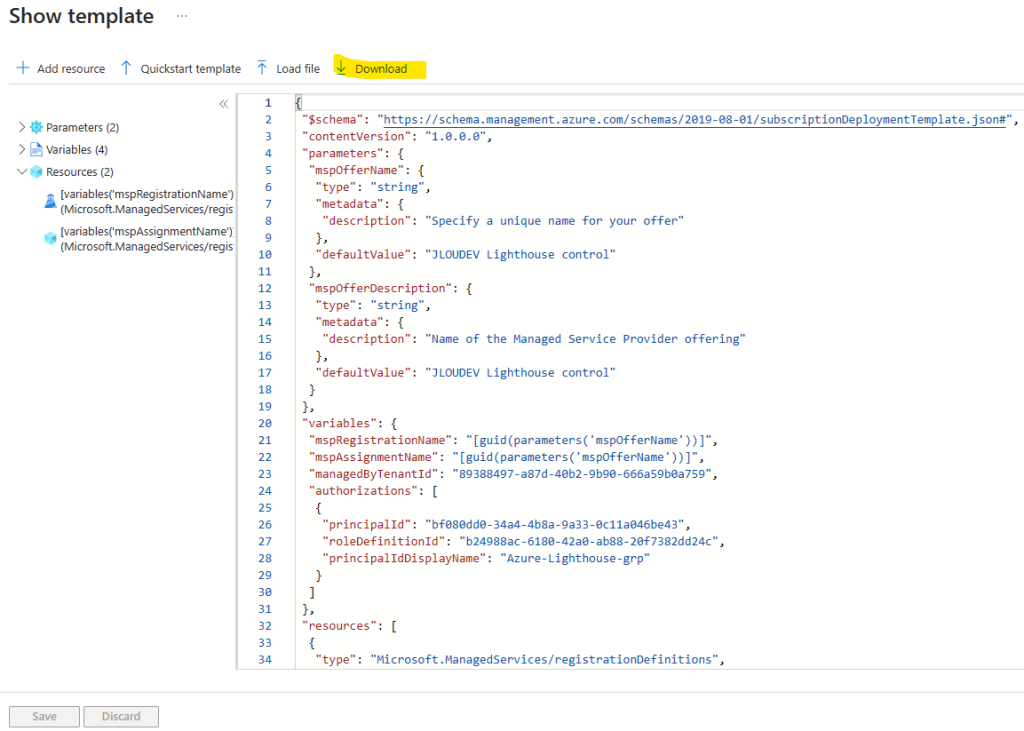Click the "mspOfferDescription" key on line 12
This screenshot has width=1024, height=731.
381,289
